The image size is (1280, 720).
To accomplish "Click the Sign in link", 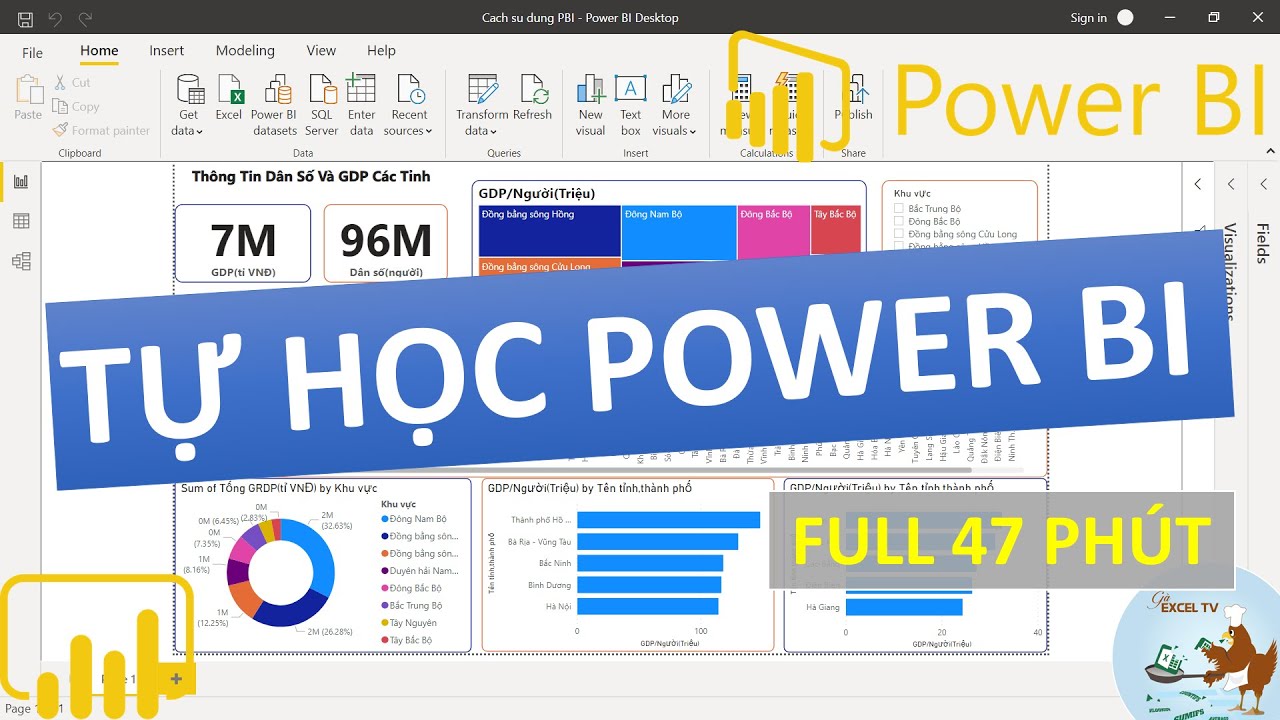I will (x=1088, y=18).
